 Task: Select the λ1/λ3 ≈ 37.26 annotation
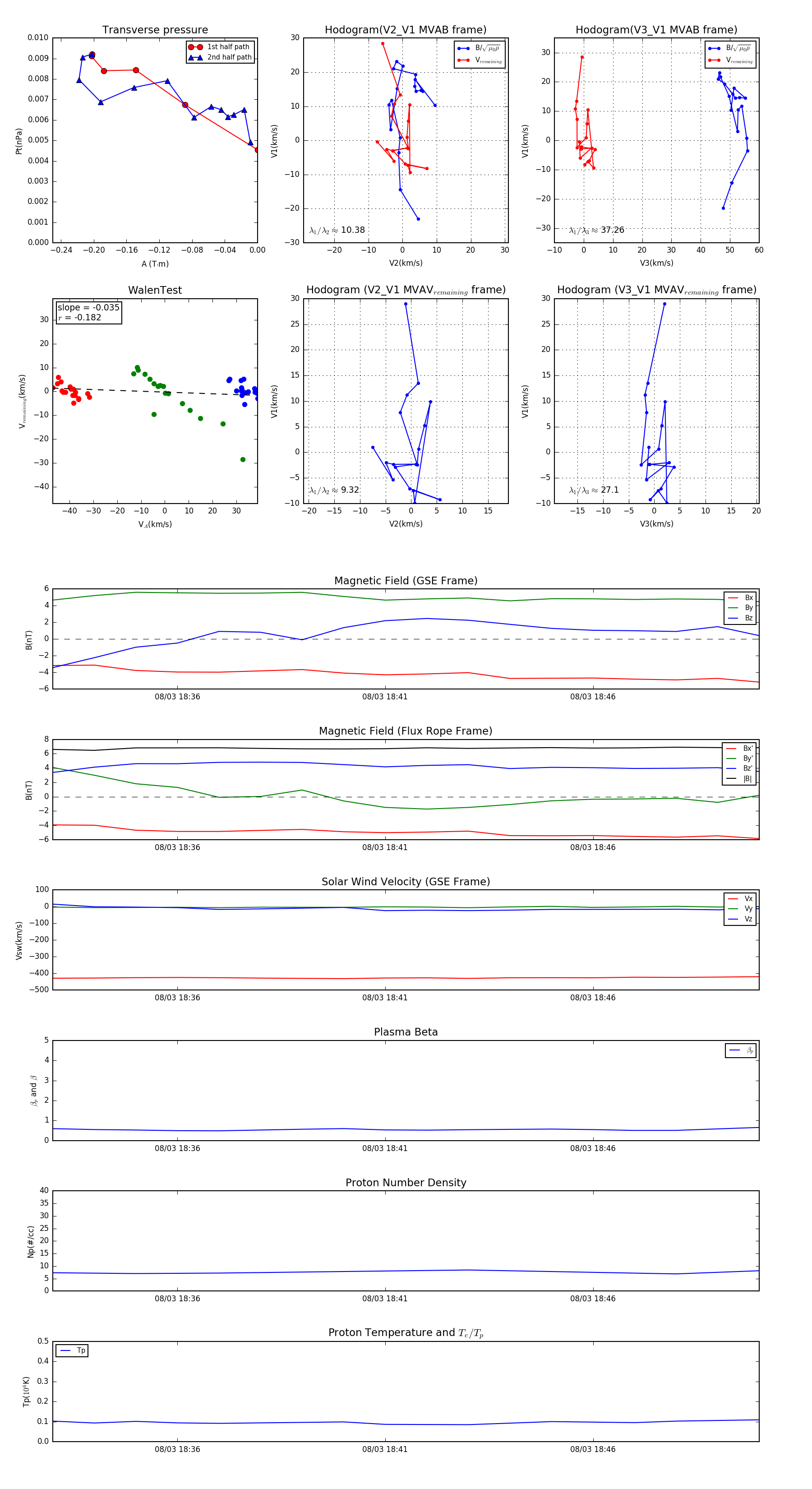[x=596, y=230]
